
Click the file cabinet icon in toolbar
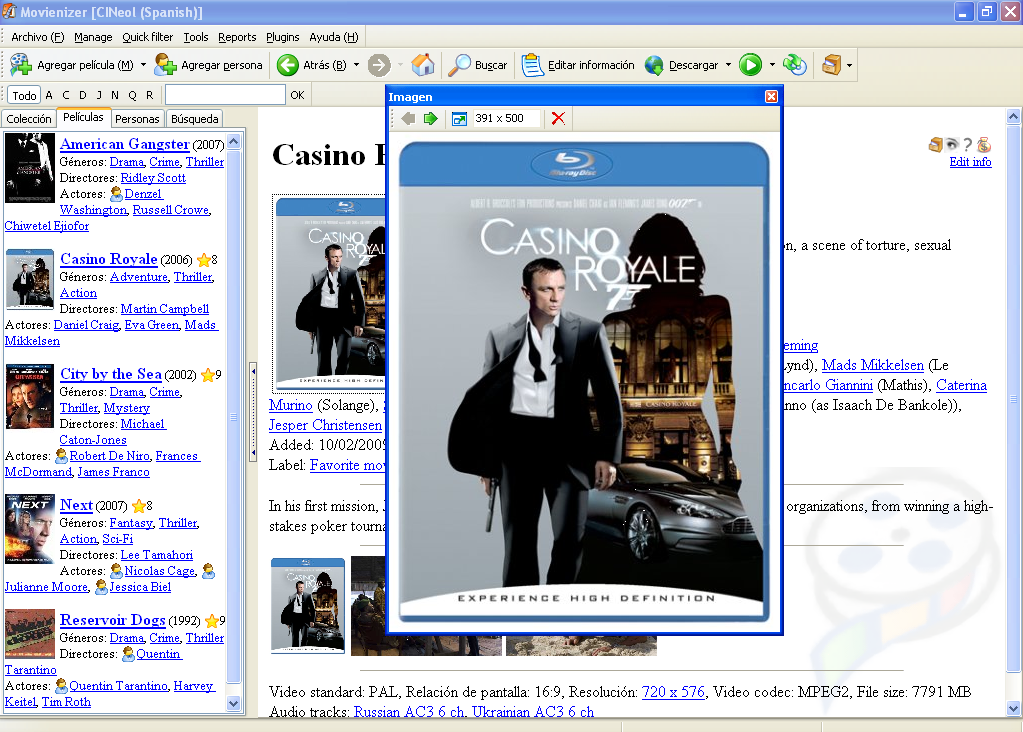click(x=831, y=65)
